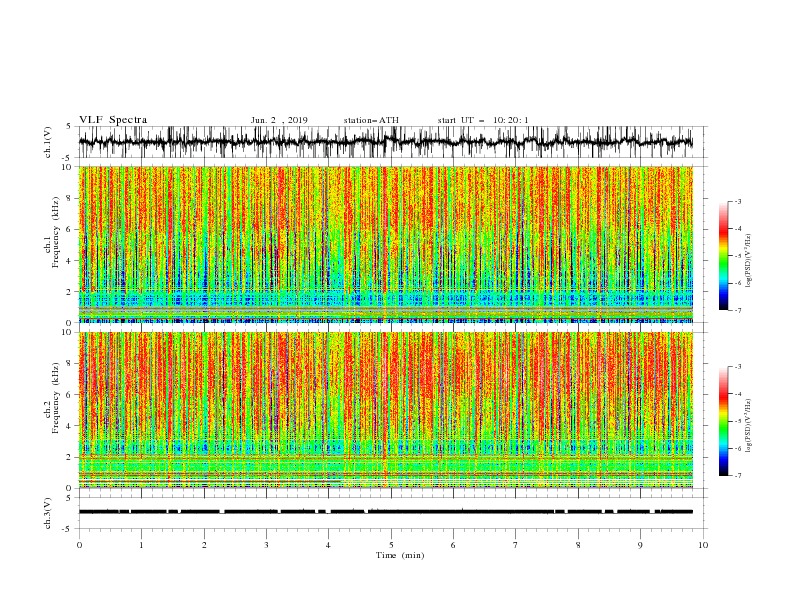Click the "ch.1(V)" waveform axis label
792x612 pixels.
[x=48, y=142]
